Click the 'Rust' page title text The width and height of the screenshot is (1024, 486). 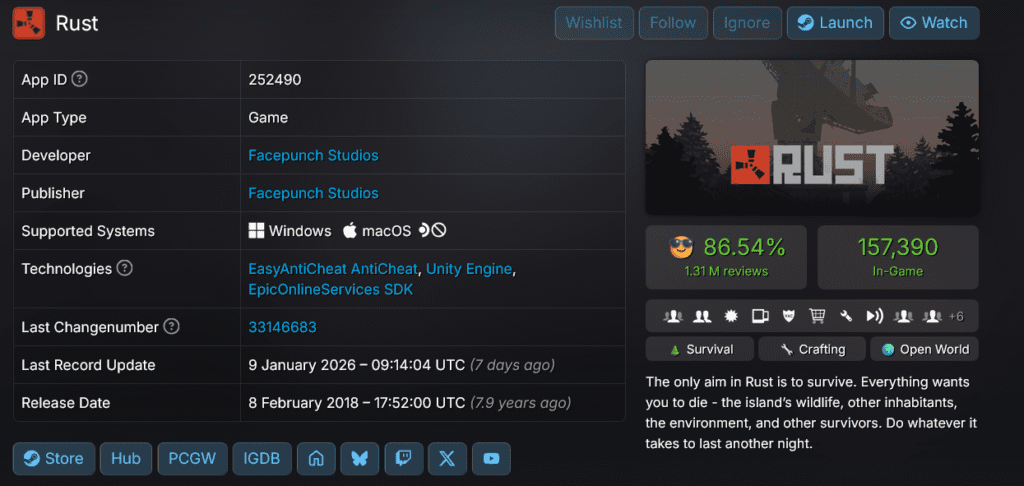[77, 24]
